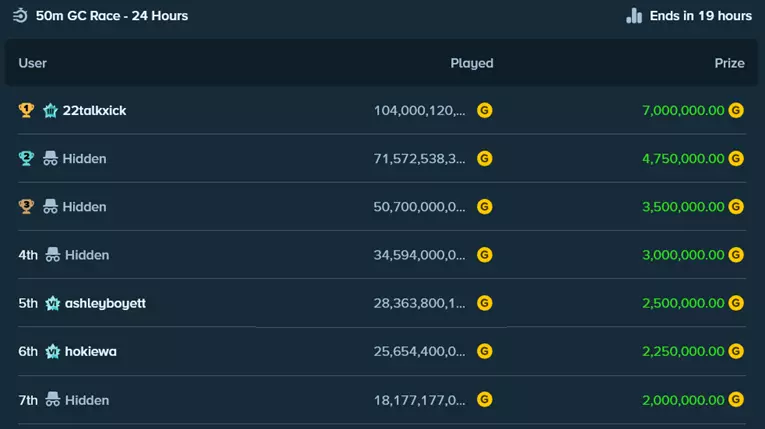
Task: Click the 7th rank label
Action: [28, 400]
